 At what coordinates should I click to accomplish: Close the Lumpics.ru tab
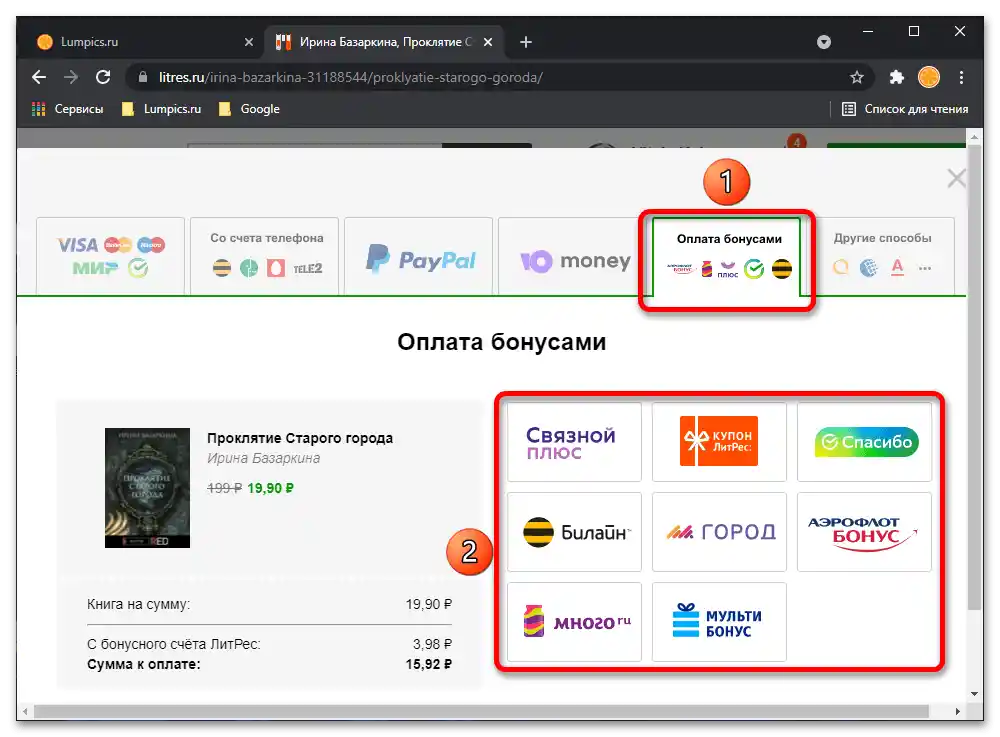tap(249, 42)
